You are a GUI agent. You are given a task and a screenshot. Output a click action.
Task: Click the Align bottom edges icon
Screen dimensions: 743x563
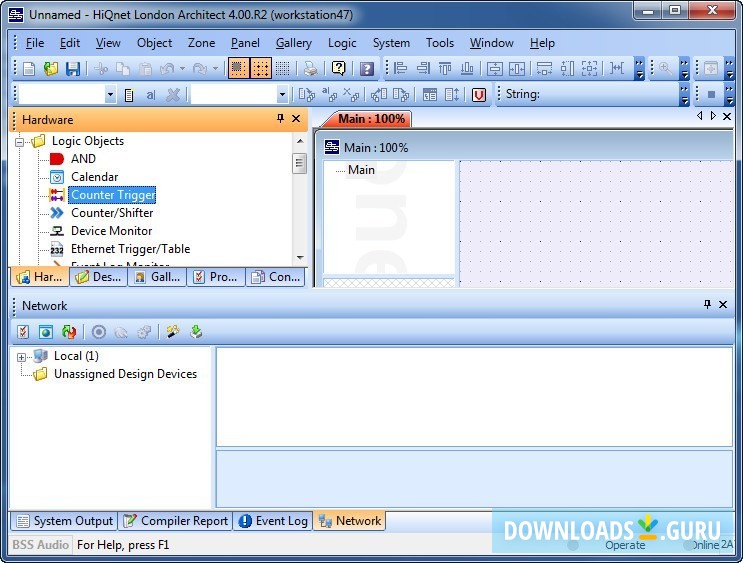(467, 69)
